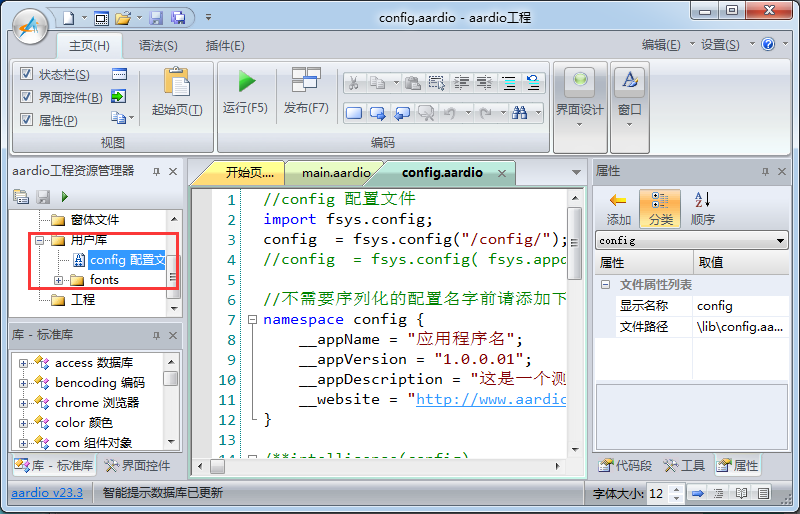
Task: Collapse the 文件属性列表 property group
Action: click(607, 285)
